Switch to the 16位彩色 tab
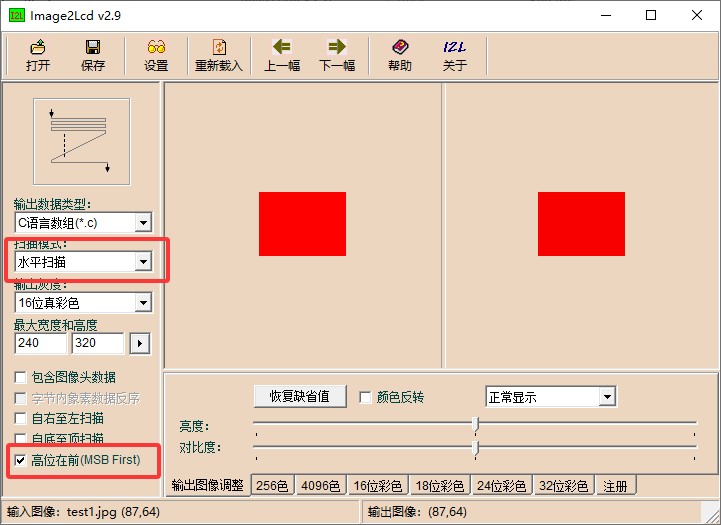Viewport: 721px width, 525px height. pyautogui.click(x=378, y=486)
